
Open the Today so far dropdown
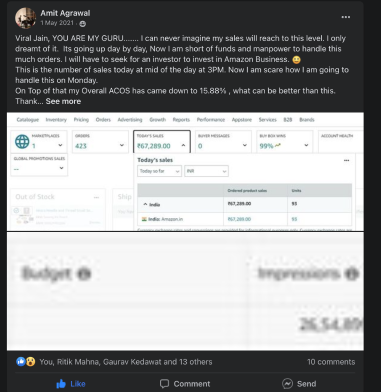pyautogui.click(x=159, y=171)
